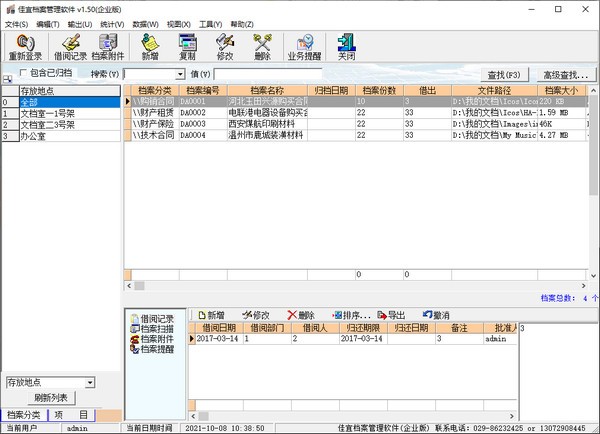
Task: Click the small panel icon below 包含已归档 checkbox
Action: tap(7, 79)
